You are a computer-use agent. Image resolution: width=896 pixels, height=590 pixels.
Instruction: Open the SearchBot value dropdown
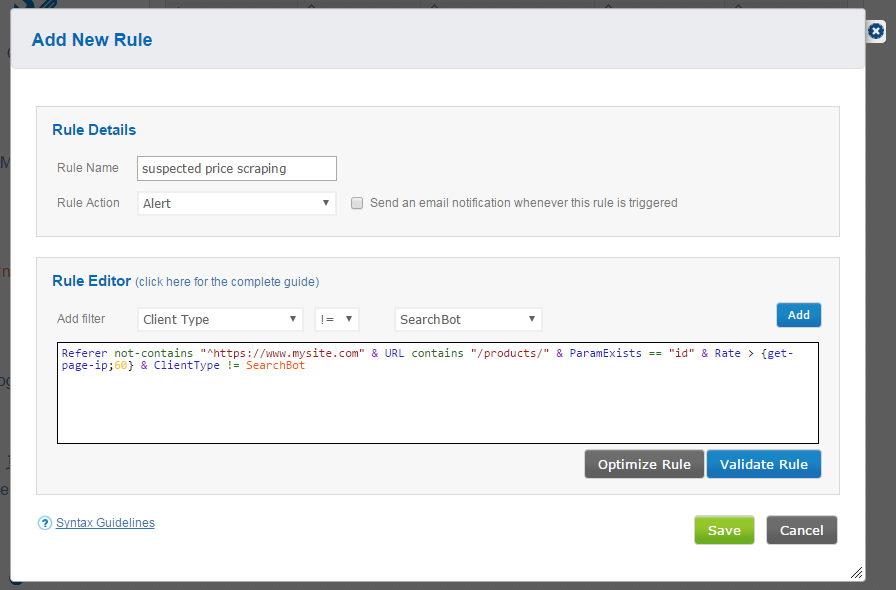468,320
